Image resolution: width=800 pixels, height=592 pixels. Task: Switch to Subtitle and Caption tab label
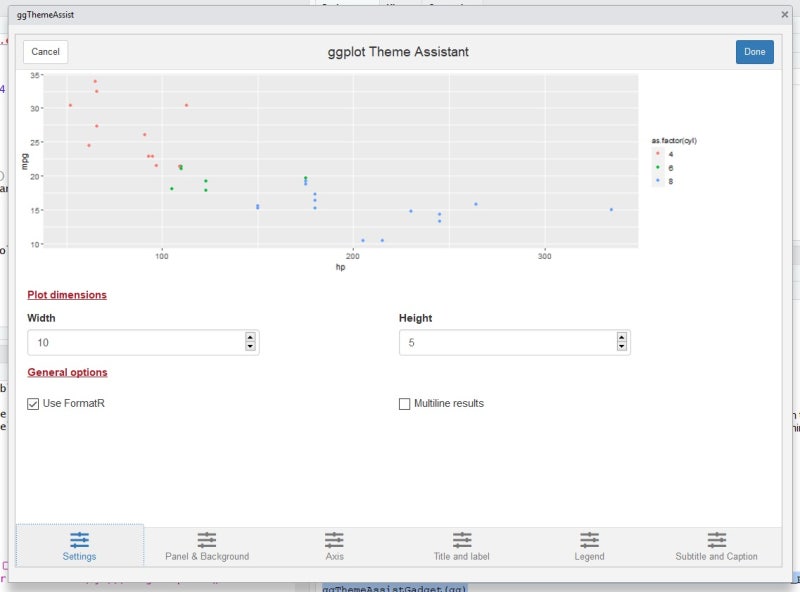716,556
